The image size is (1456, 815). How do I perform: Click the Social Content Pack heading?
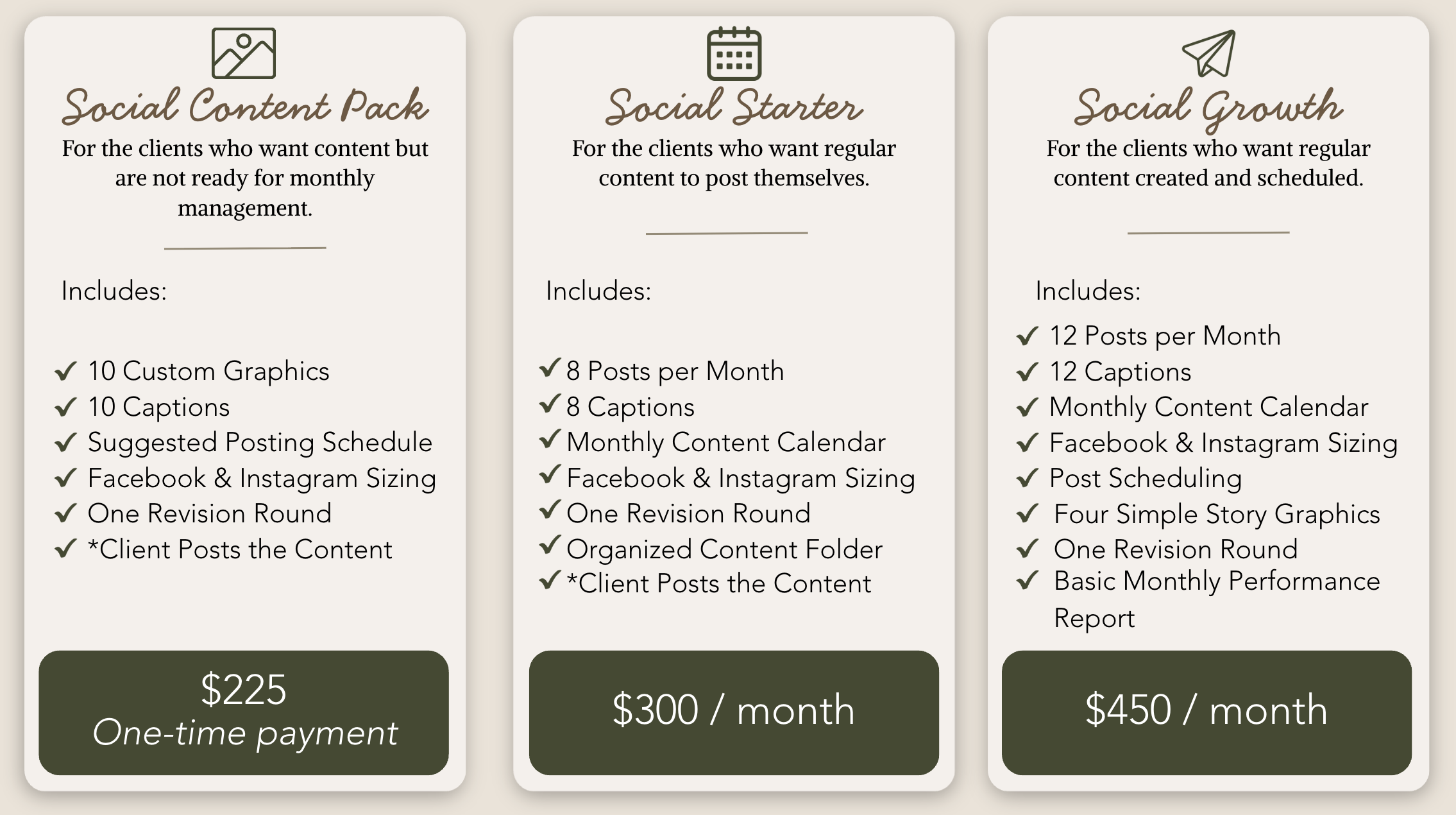tap(245, 106)
